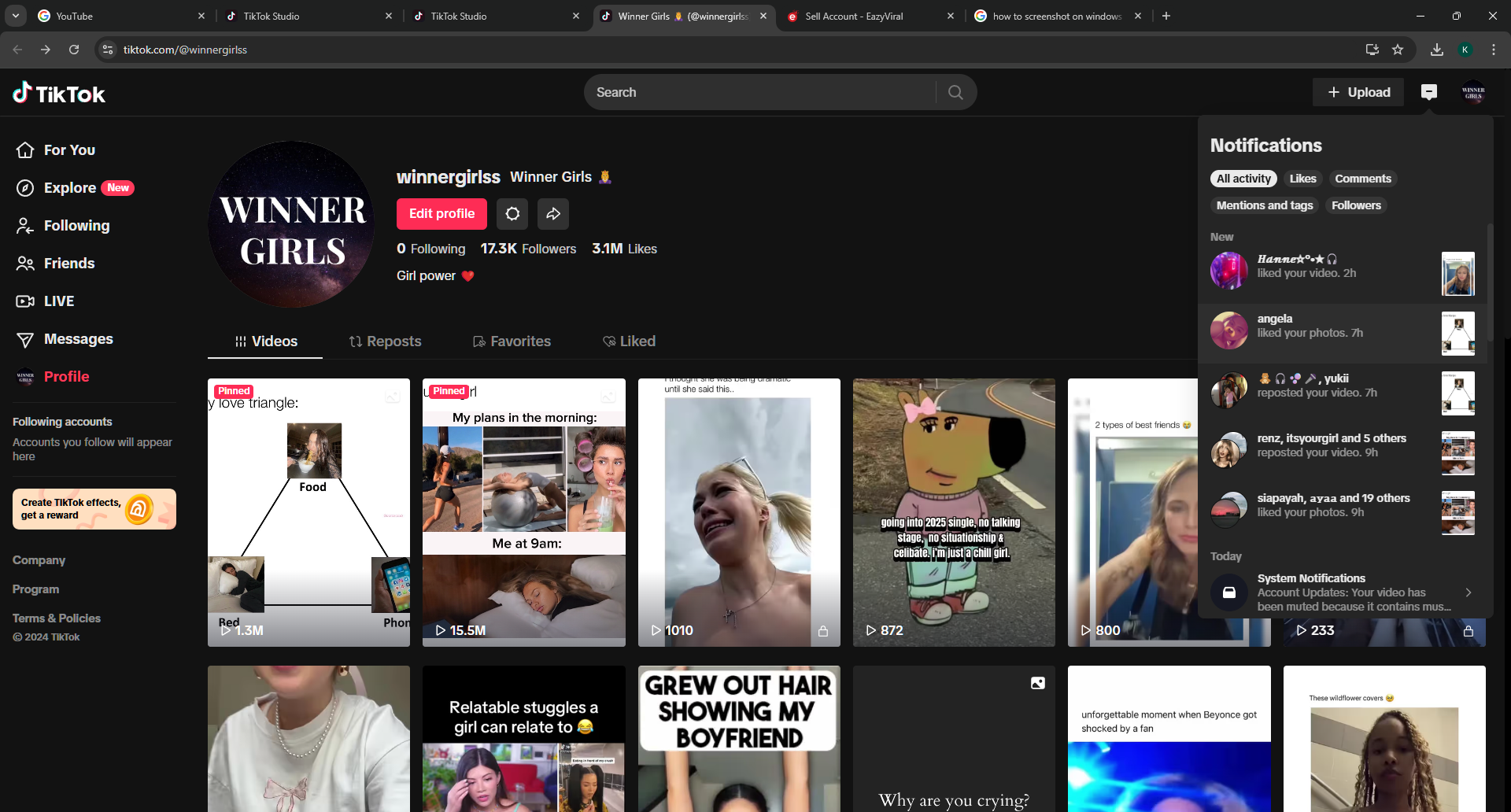Image resolution: width=1511 pixels, height=812 pixels.
Task: Share the winnergirlss profile
Action: (553, 214)
